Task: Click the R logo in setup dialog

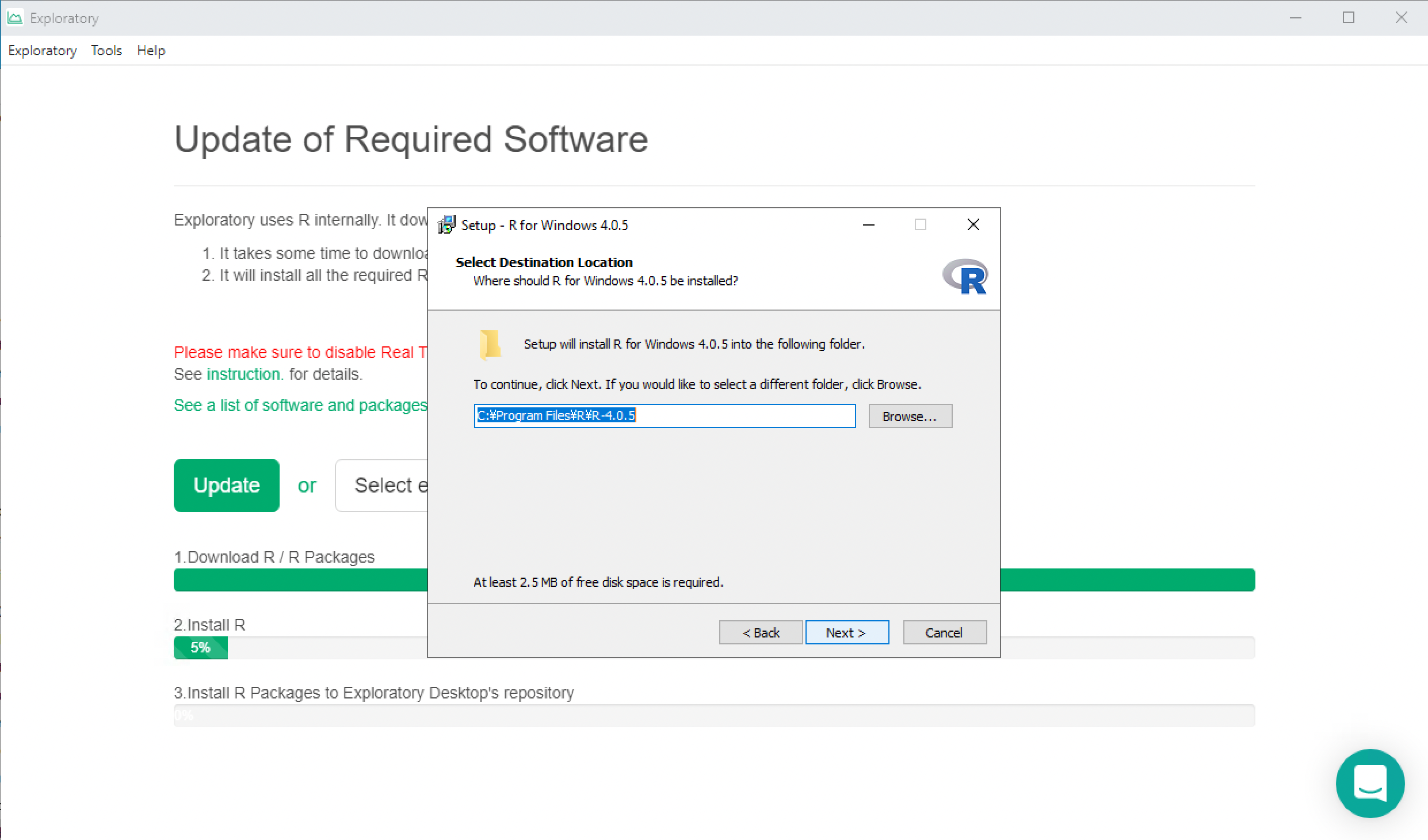Action: coord(965,277)
